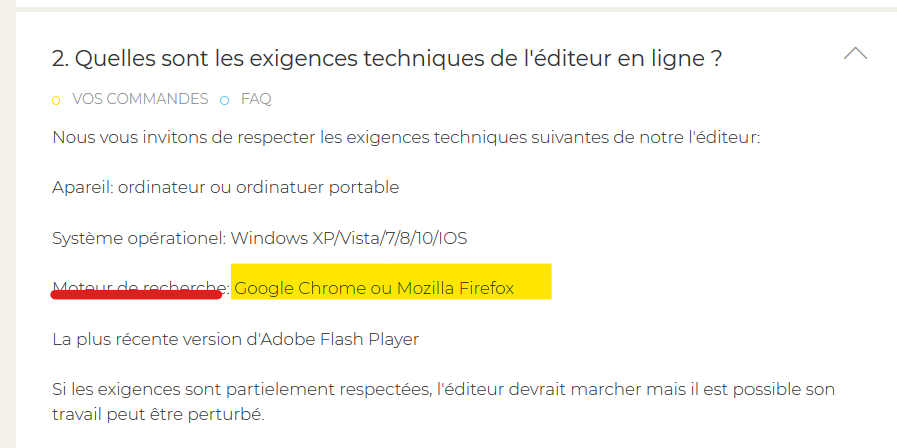Viewport: 897px width, 448px height.
Task: Click the Windows XP/Vista/7/8/10/IOS text
Action: click(x=349, y=238)
